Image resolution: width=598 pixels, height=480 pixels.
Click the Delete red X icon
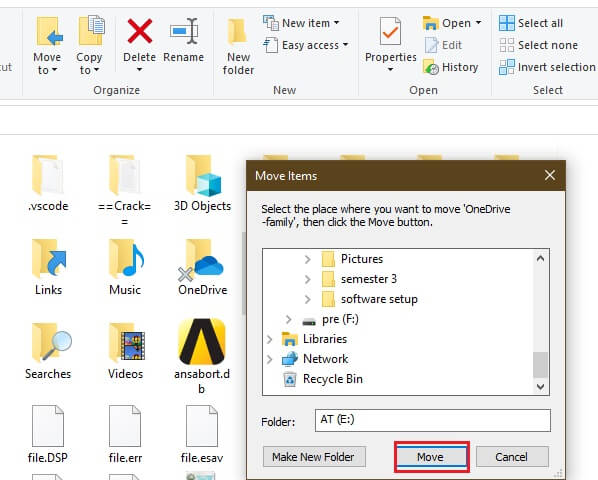coord(140,31)
